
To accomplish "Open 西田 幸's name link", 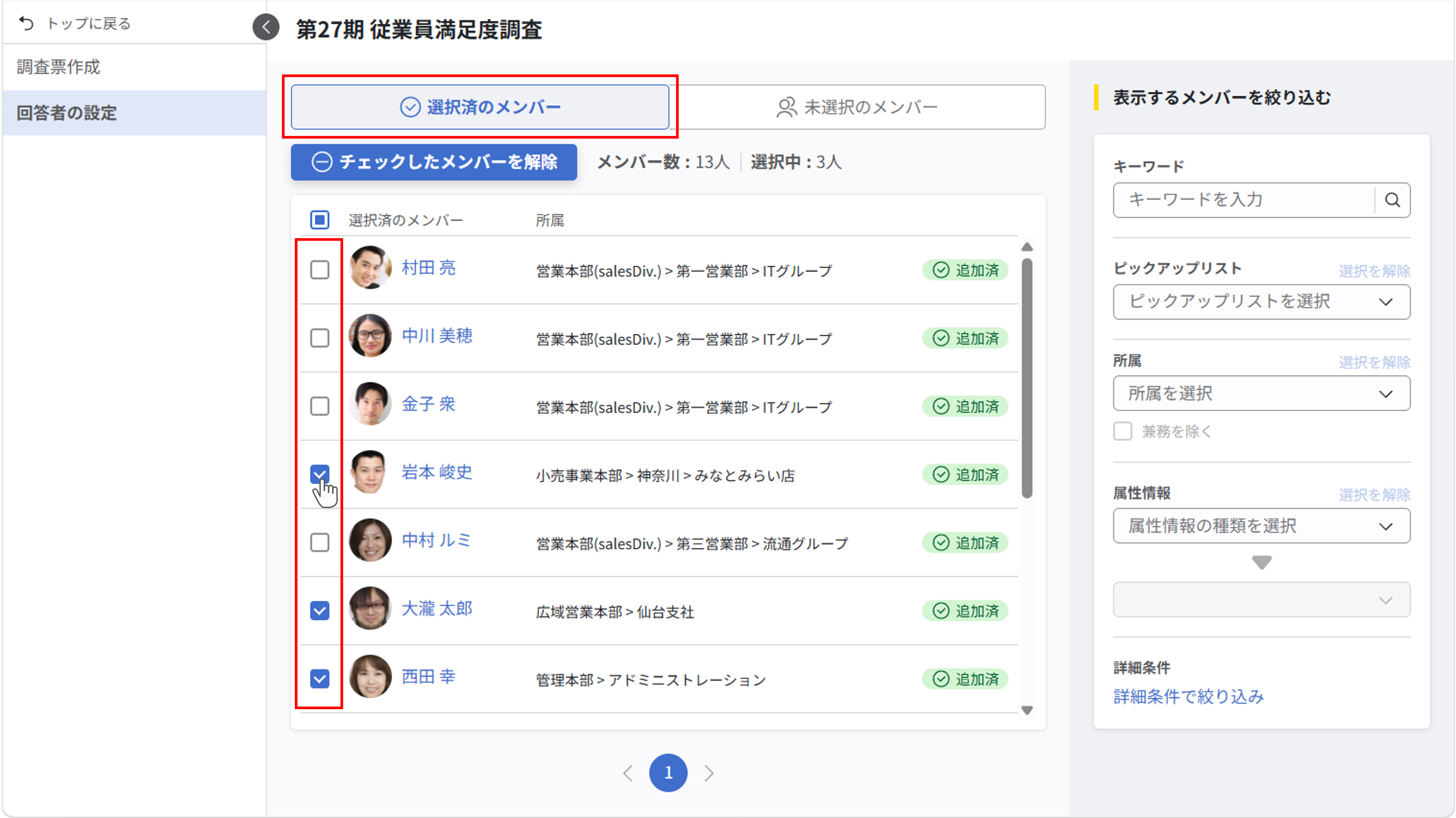I will coord(429,677).
